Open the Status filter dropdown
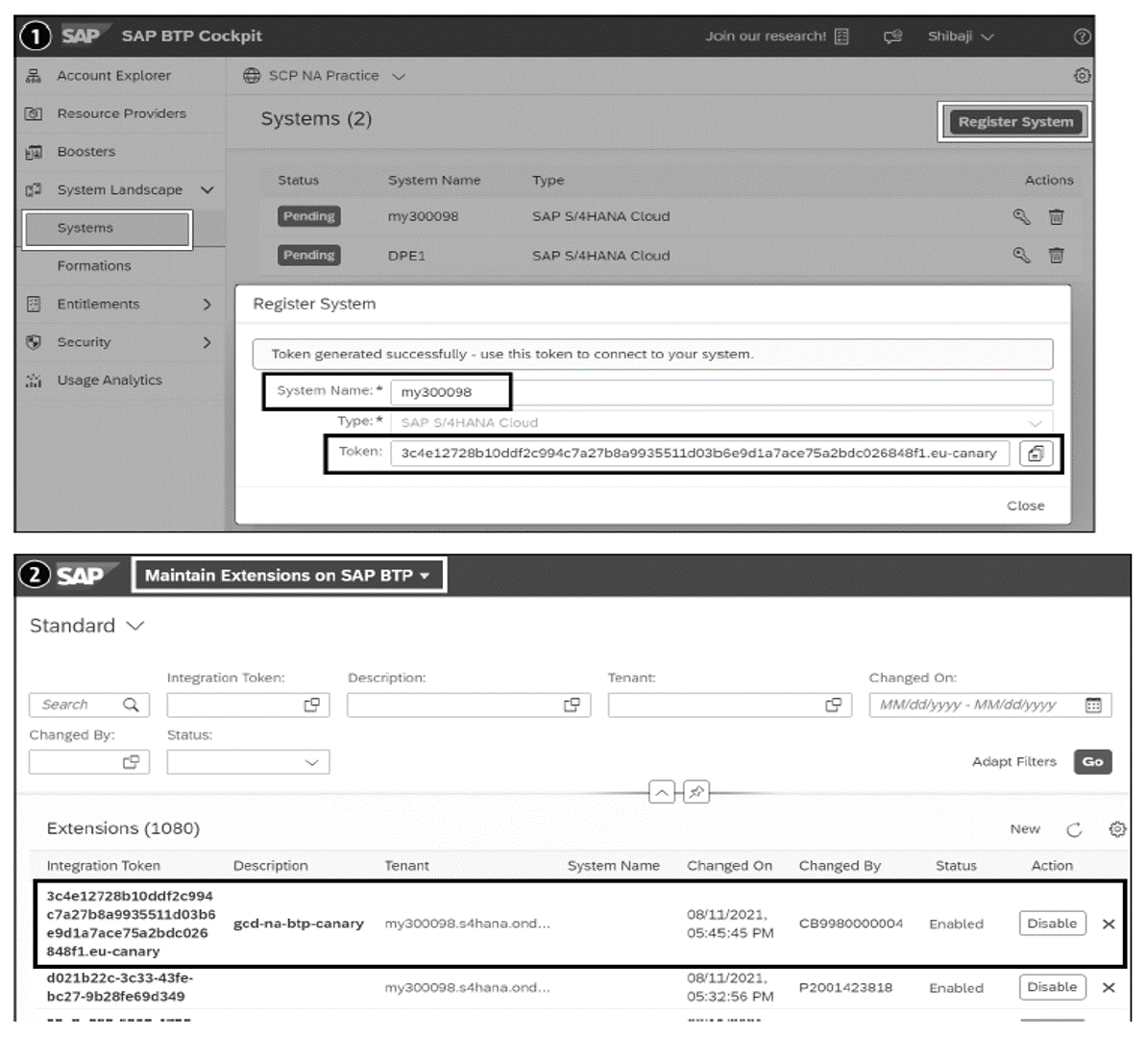This screenshot has width=1148, height=1038. click(310, 761)
